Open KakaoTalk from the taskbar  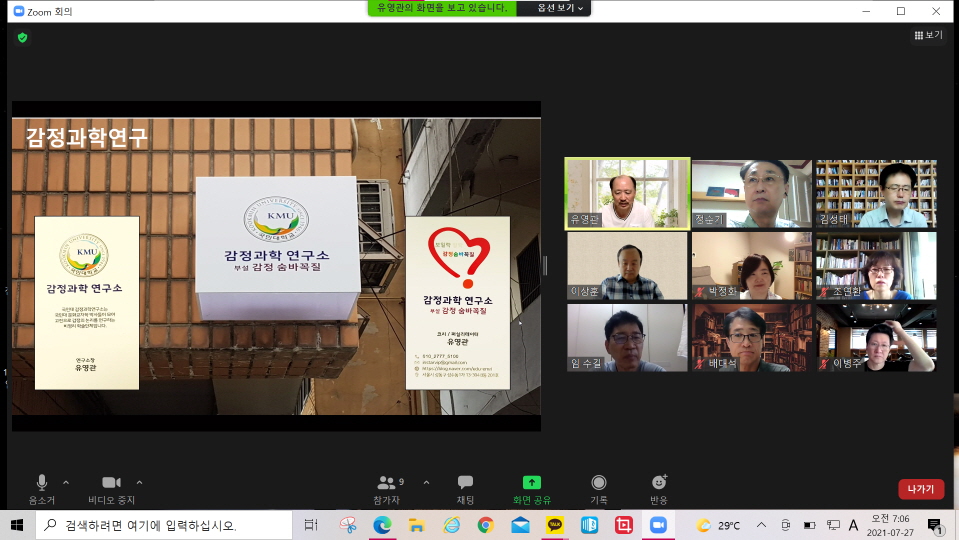554,525
